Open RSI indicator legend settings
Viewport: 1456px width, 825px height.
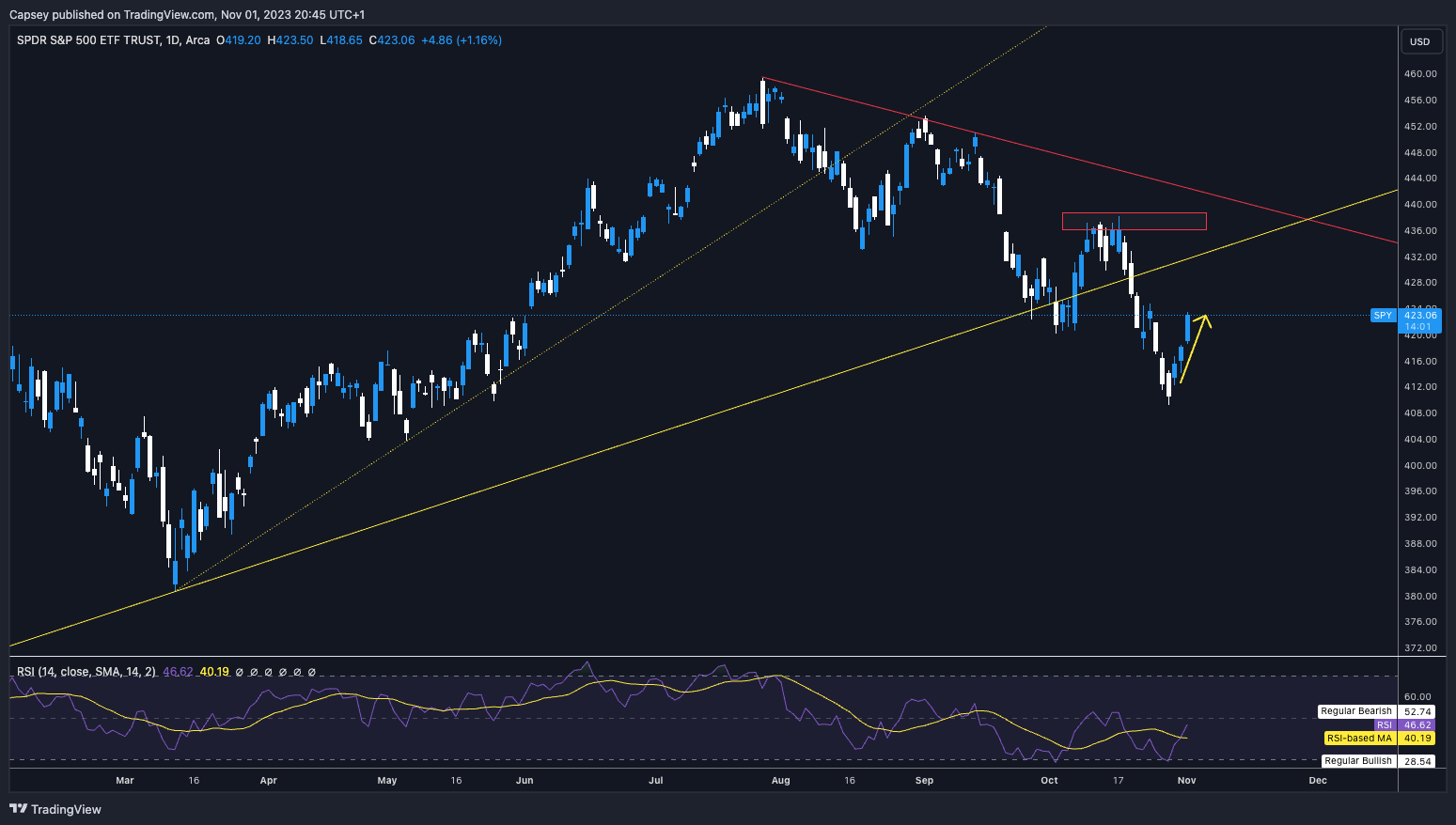(x=86, y=672)
